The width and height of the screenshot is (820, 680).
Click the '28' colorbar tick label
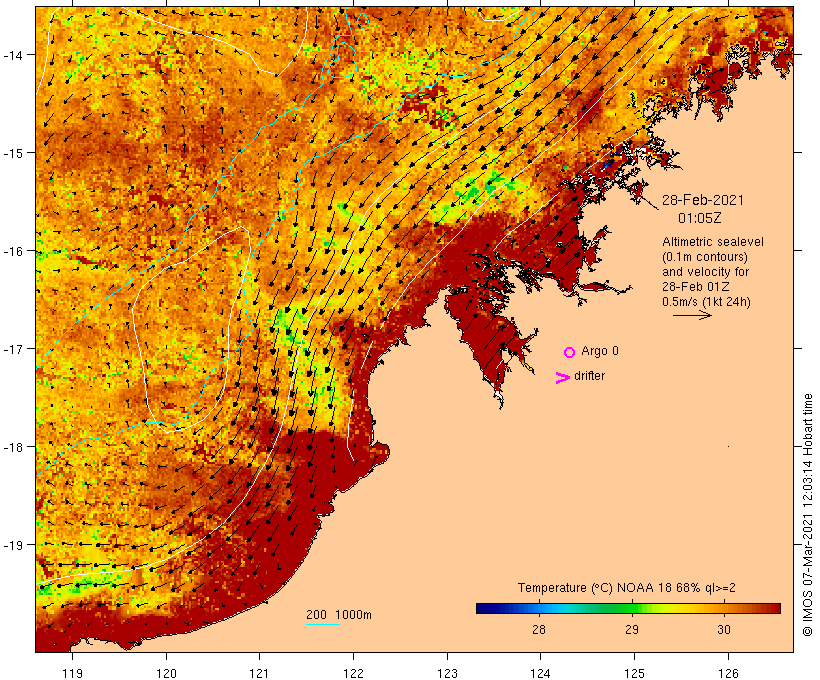(x=539, y=629)
